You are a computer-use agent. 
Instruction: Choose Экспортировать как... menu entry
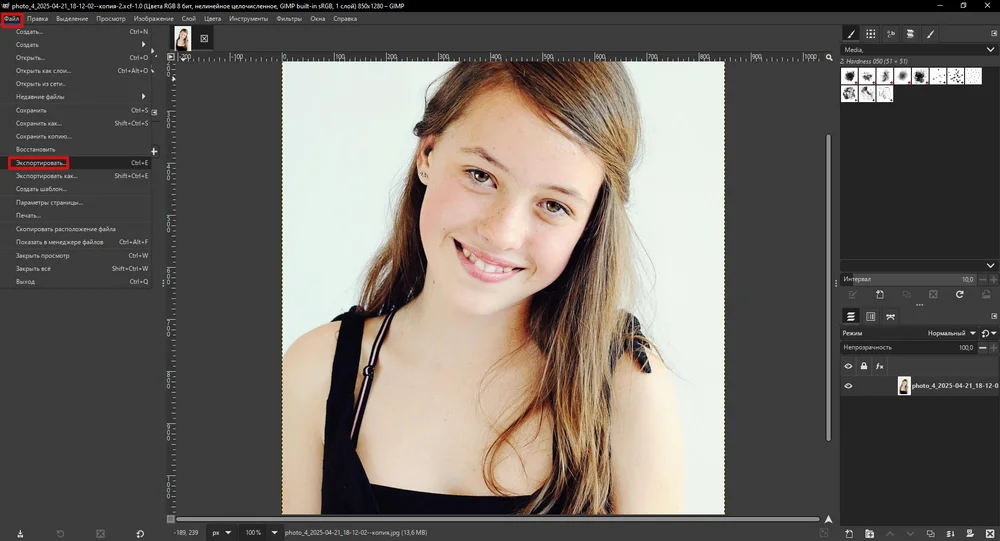click(76, 176)
